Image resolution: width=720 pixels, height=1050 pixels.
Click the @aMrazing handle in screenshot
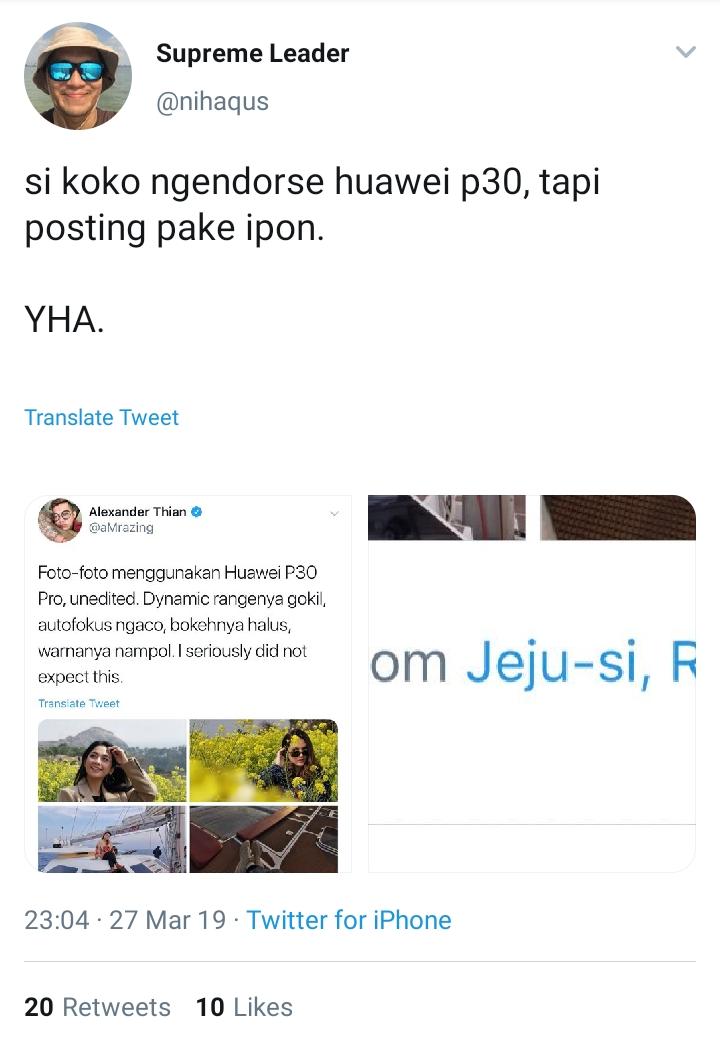(121, 528)
